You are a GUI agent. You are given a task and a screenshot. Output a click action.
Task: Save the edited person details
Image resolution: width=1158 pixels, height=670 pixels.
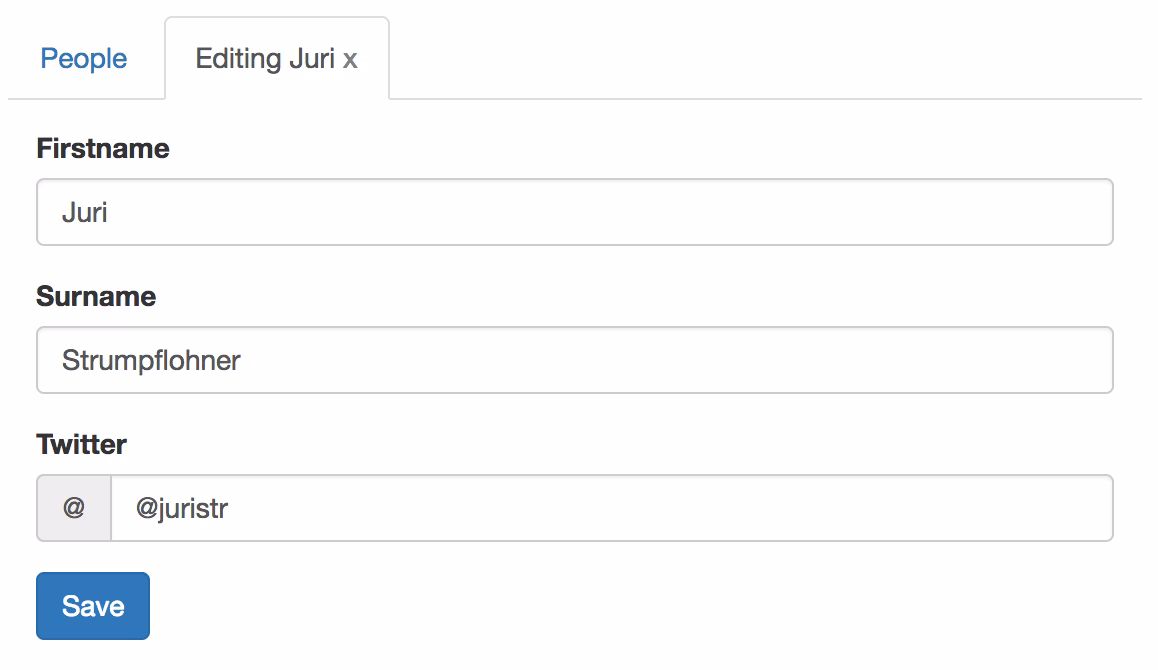[93, 606]
